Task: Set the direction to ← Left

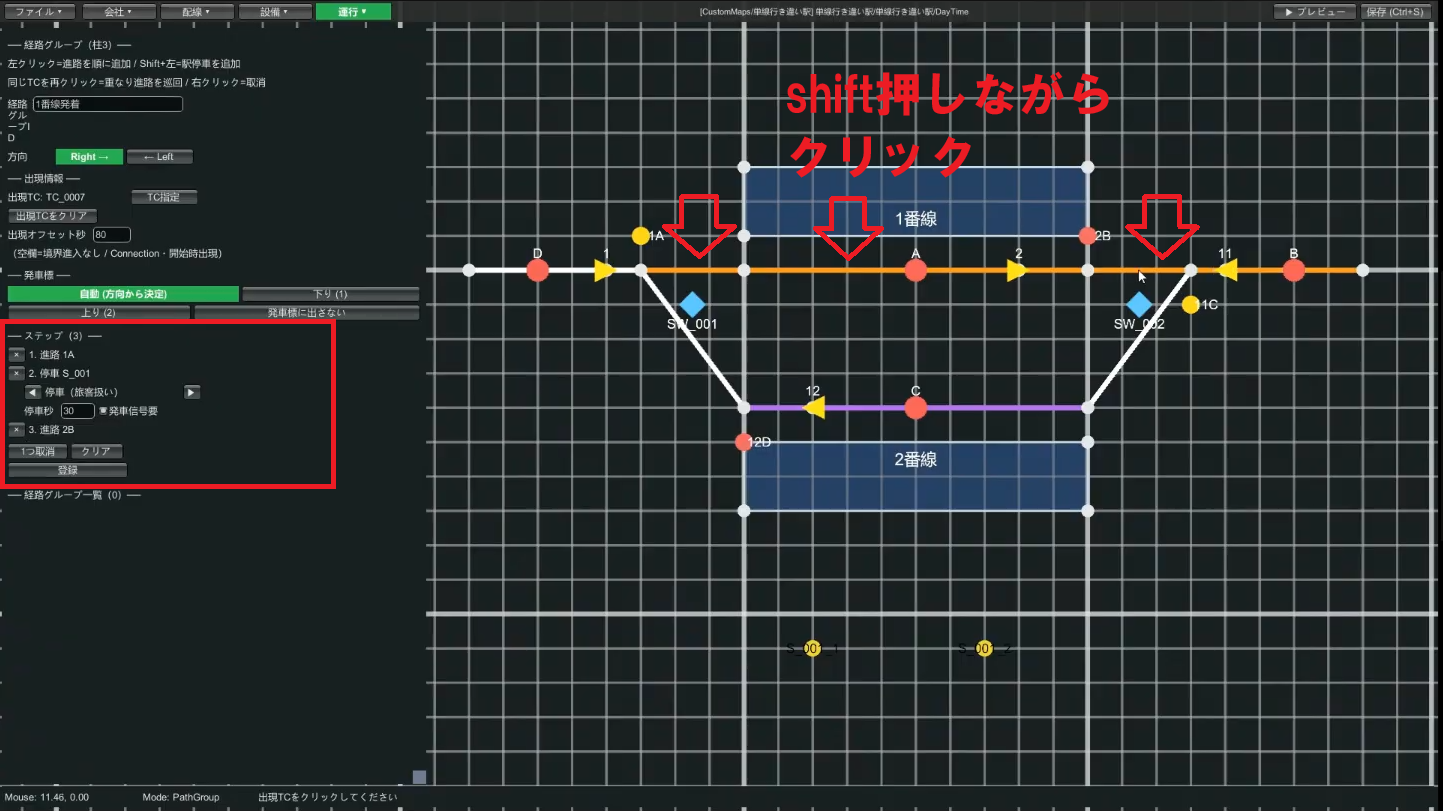Action: (x=159, y=157)
